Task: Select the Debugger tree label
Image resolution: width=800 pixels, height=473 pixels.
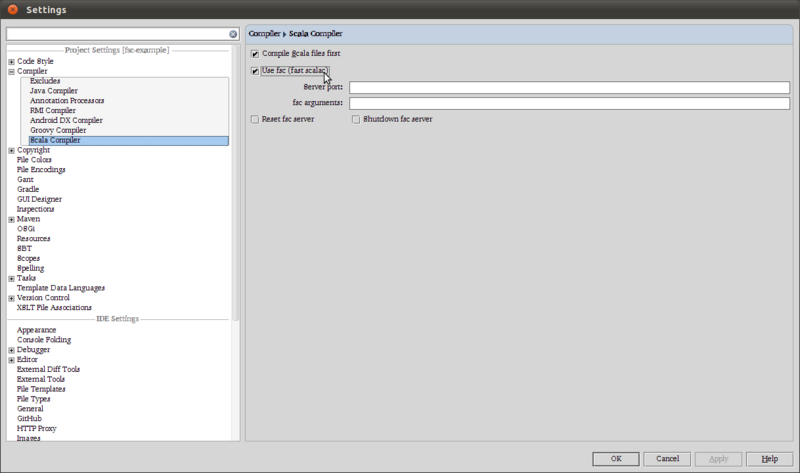Action: click(33, 350)
